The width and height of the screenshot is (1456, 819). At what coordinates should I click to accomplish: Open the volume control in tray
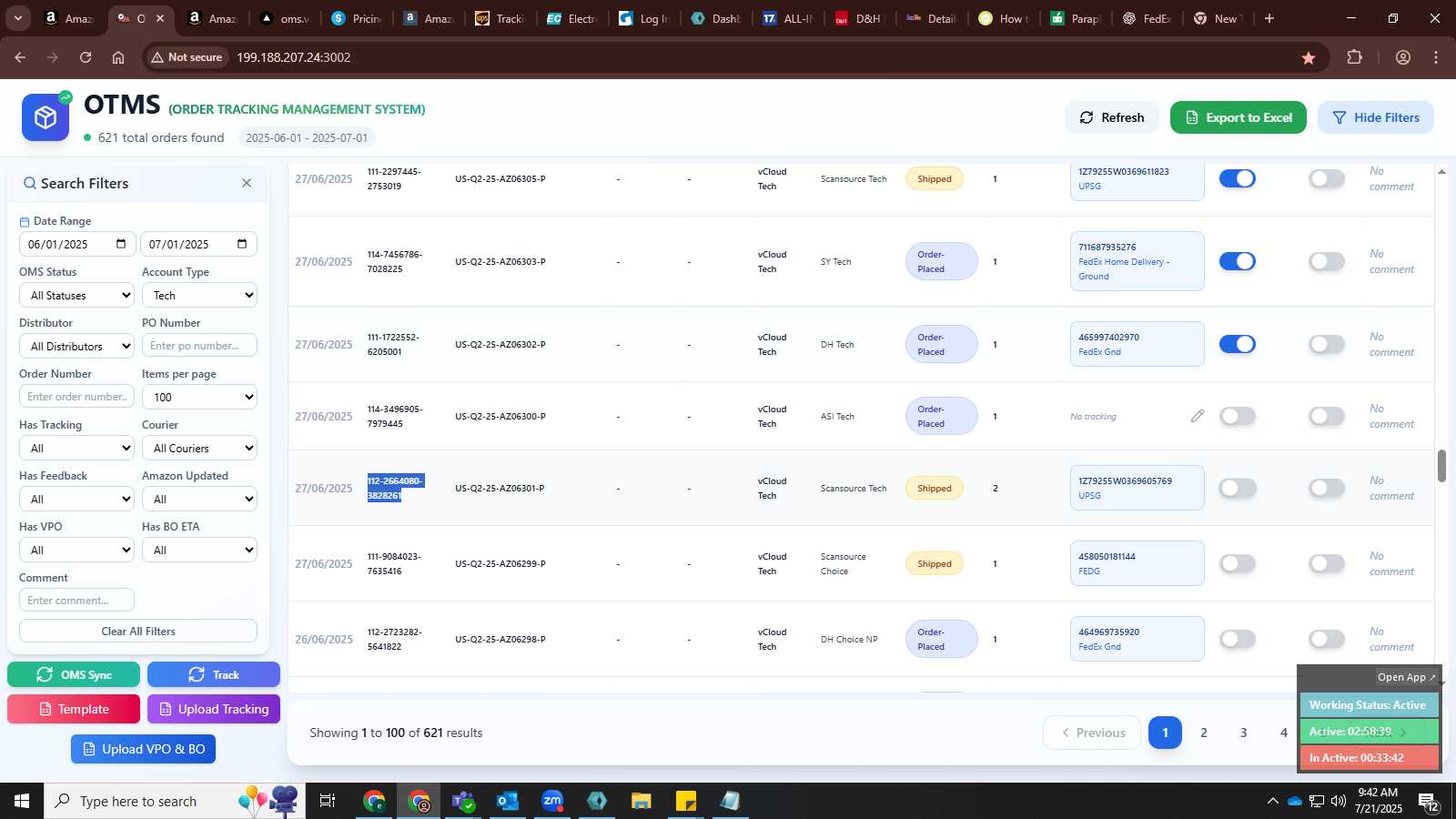[1338, 801]
